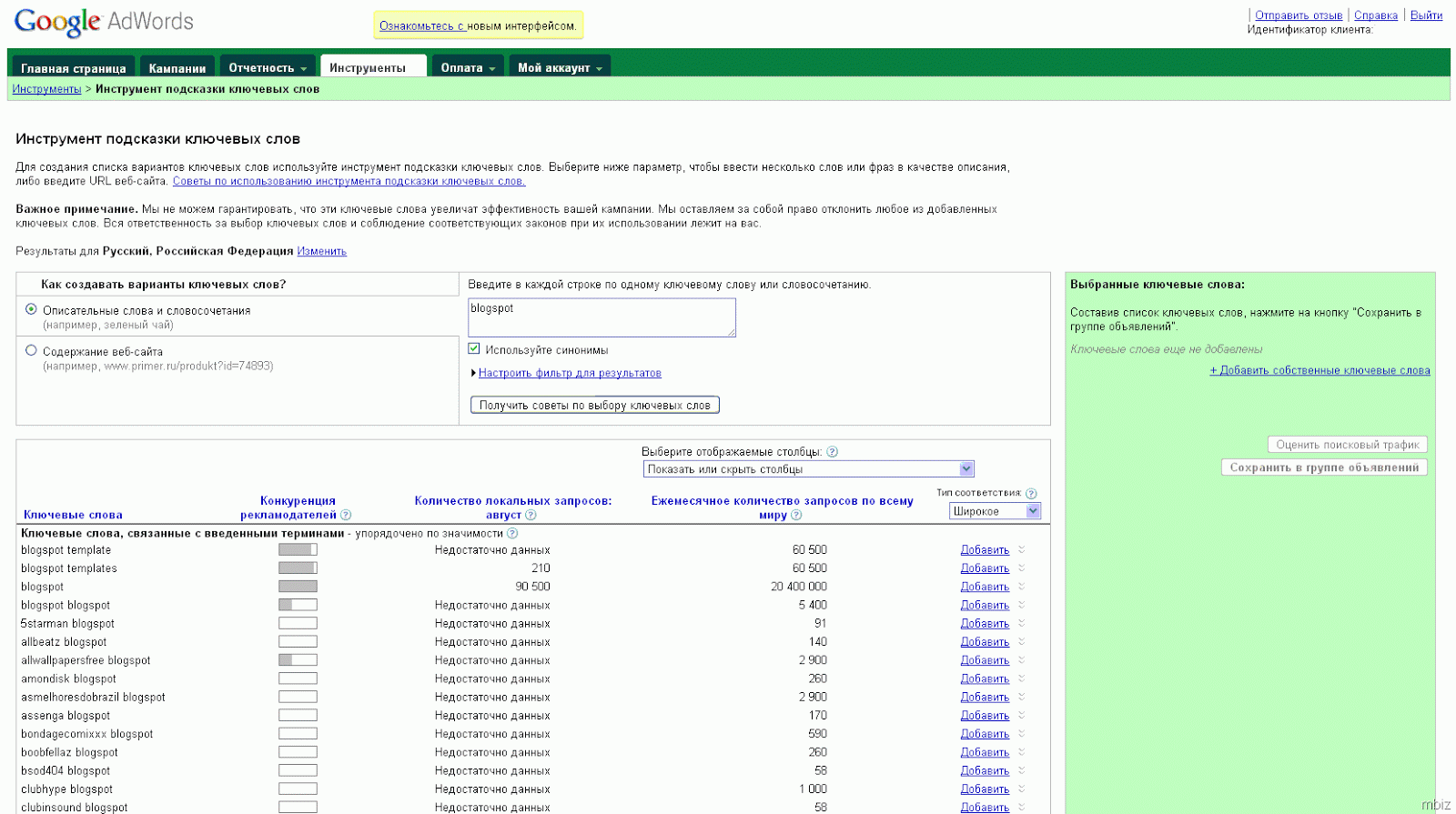The height and width of the screenshot is (814, 1456).
Task: Click keyword text clubinsound blogspot
Action: [x=75, y=807]
